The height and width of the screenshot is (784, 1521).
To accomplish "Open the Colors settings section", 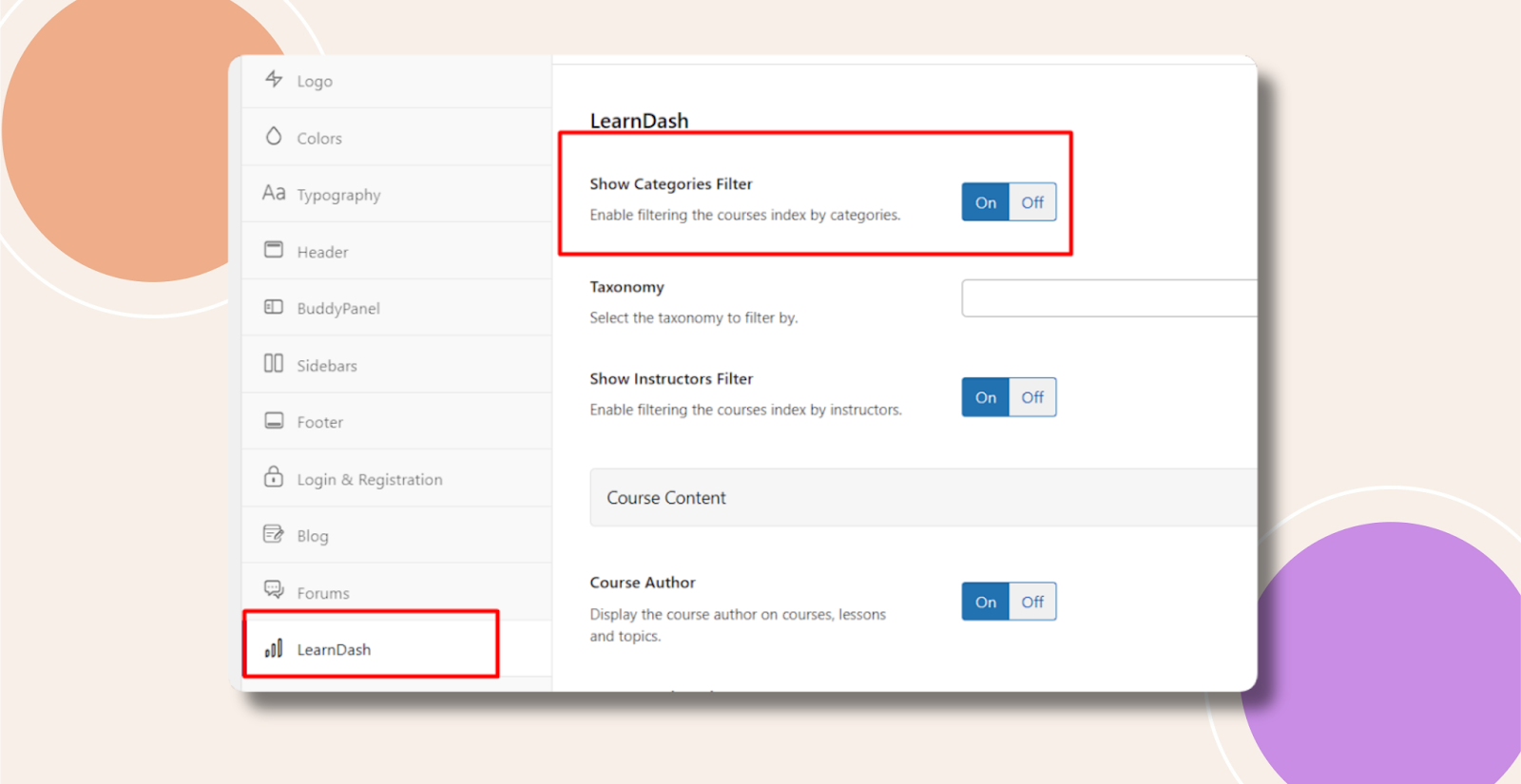I will 397,137.
